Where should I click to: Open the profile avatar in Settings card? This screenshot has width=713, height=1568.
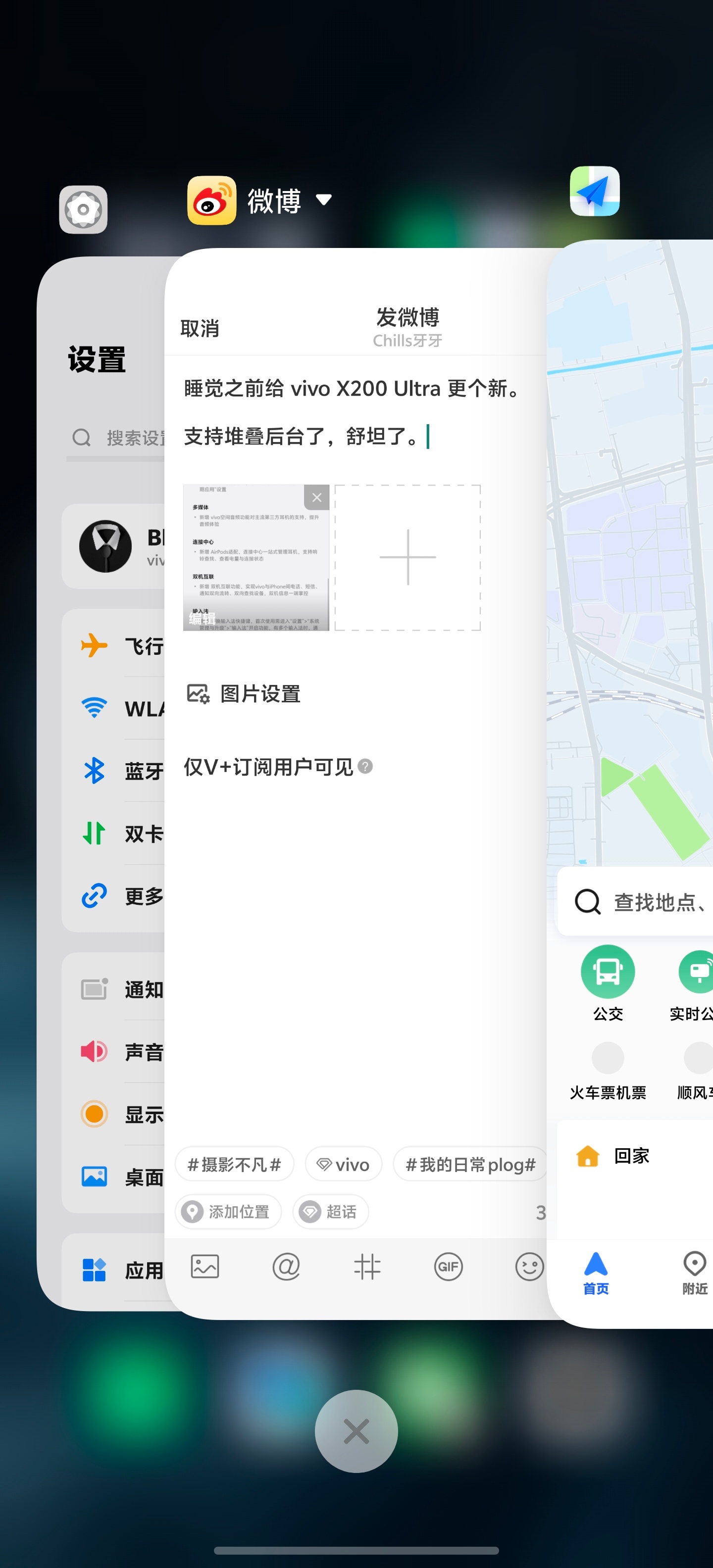tap(105, 546)
